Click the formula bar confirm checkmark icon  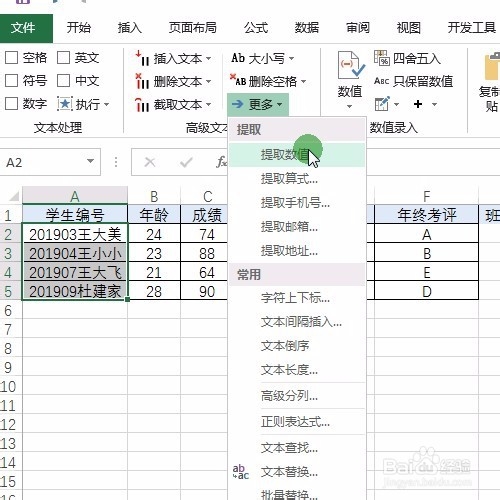[186, 162]
